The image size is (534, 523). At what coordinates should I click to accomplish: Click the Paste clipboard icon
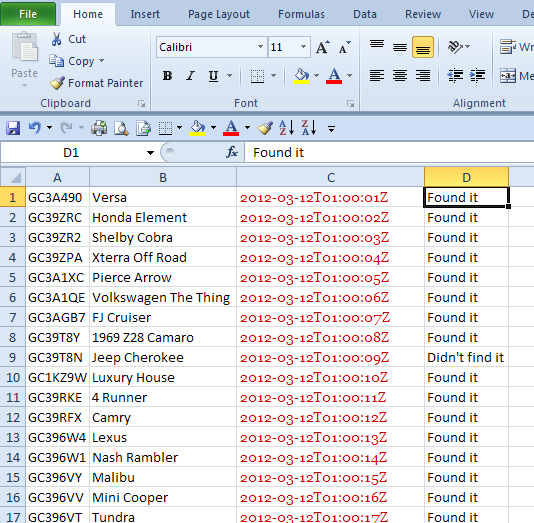(24, 47)
